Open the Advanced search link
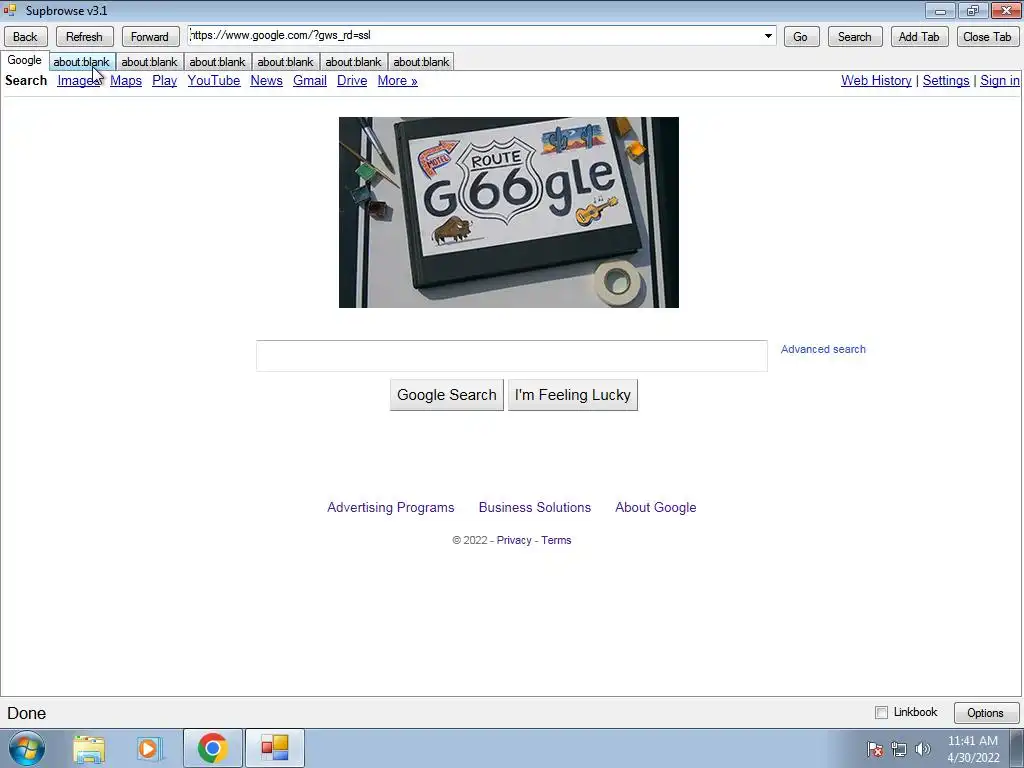This screenshot has width=1024, height=768. tap(824, 349)
